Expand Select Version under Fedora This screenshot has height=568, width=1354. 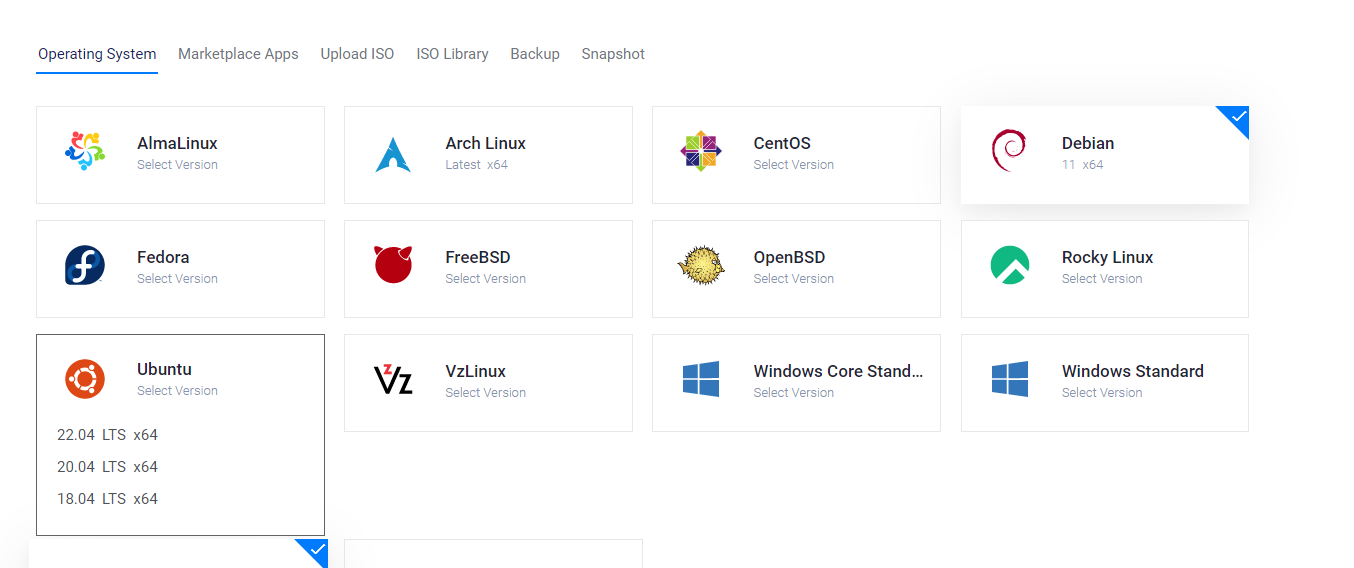(177, 279)
